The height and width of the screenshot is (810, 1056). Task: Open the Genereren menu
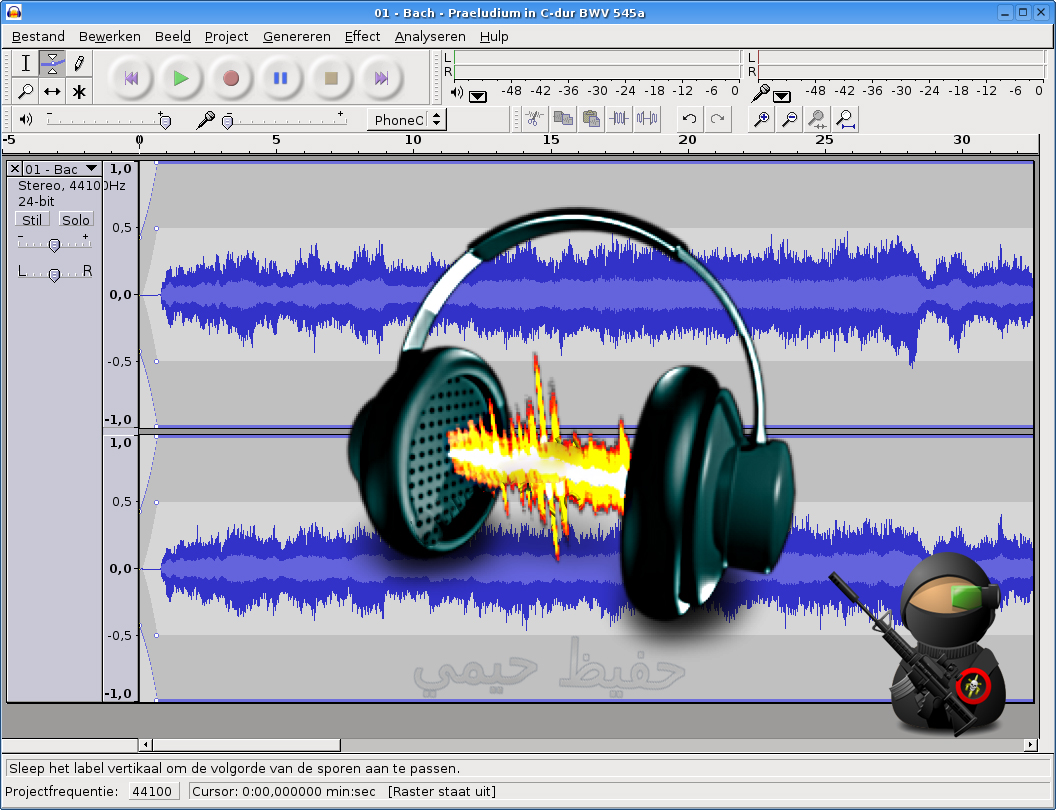pyautogui.click(x=297, y=36)
